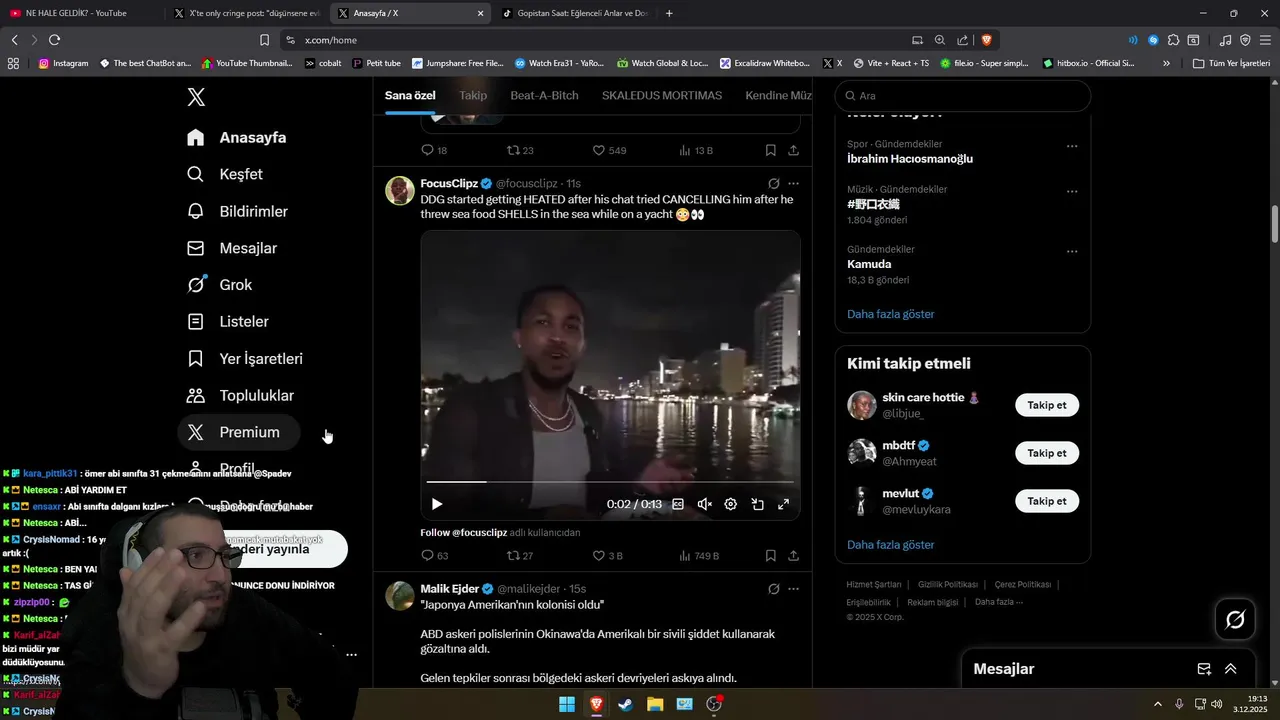Viewport: 1280px width, 720px height.
Task: Go to Anasayfa in the sidebar
Action: [x=237, y=138]
